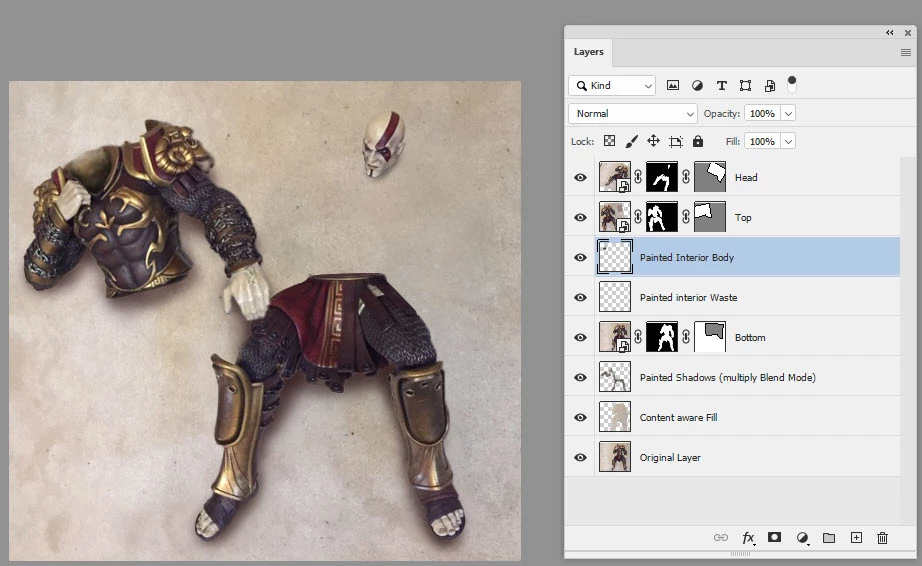The width and height of the screenshot is (922, 566).
Task: Click the pixel layer filter icon
Action: click(673, 86)
